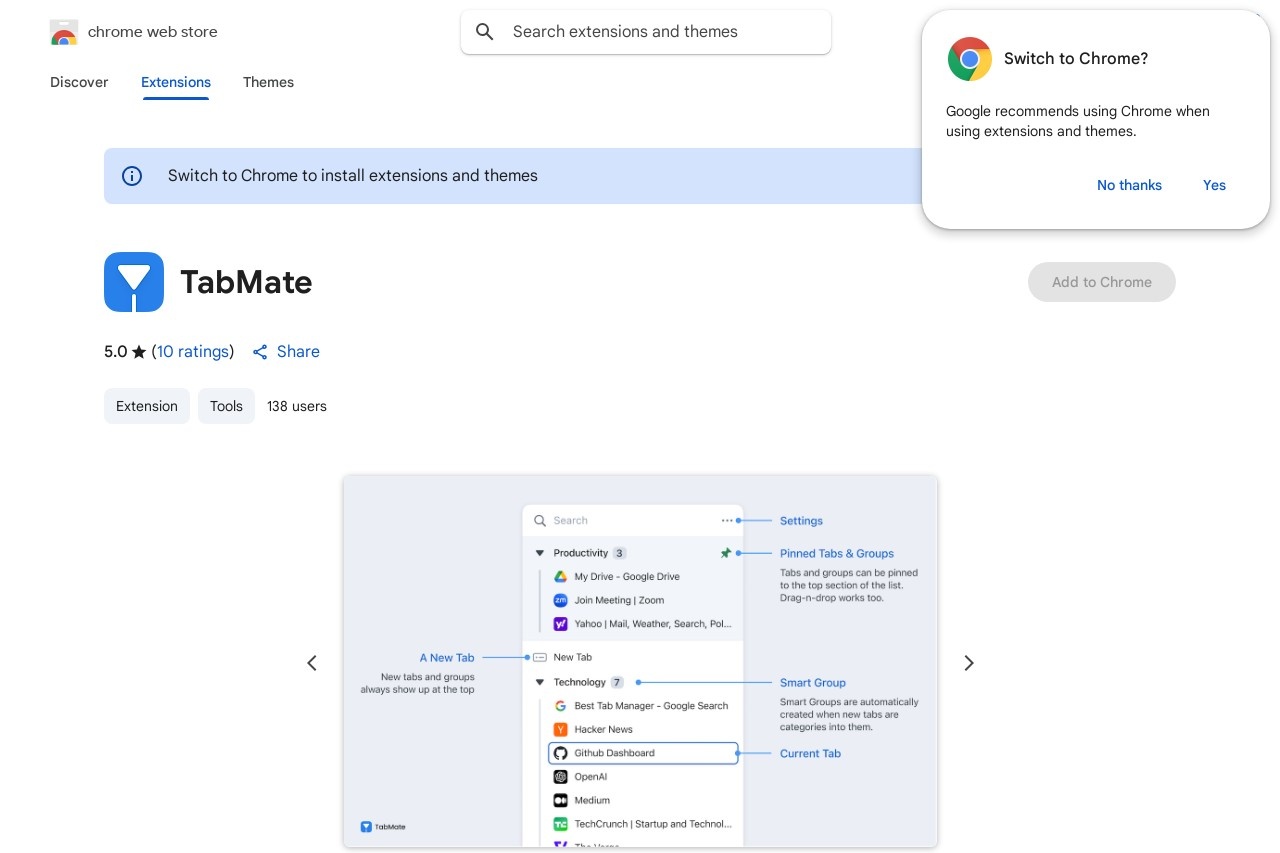Switch to the Themes tab

click(268, 82)
